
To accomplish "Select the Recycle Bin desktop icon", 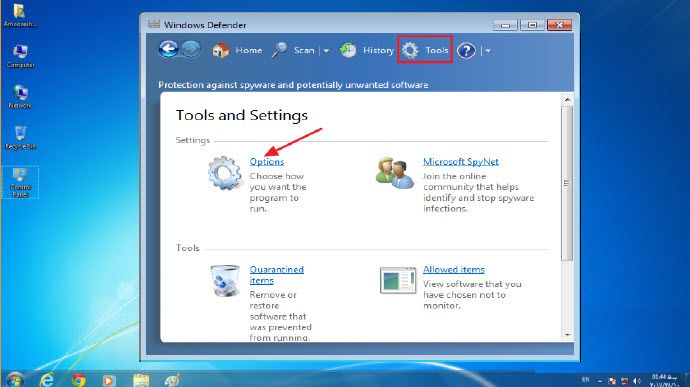I will [20, 137].
